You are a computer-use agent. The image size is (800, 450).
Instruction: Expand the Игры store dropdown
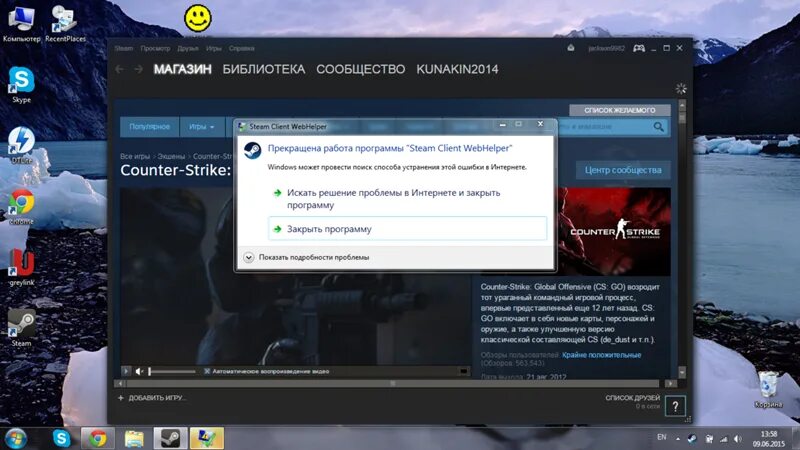tap(202, 127)
